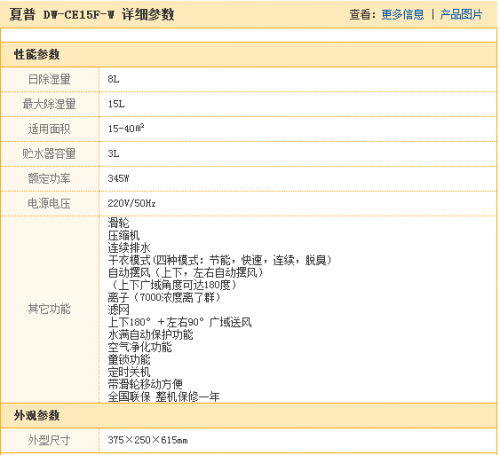Click the 滑轮 feature line

pos(118,223)
